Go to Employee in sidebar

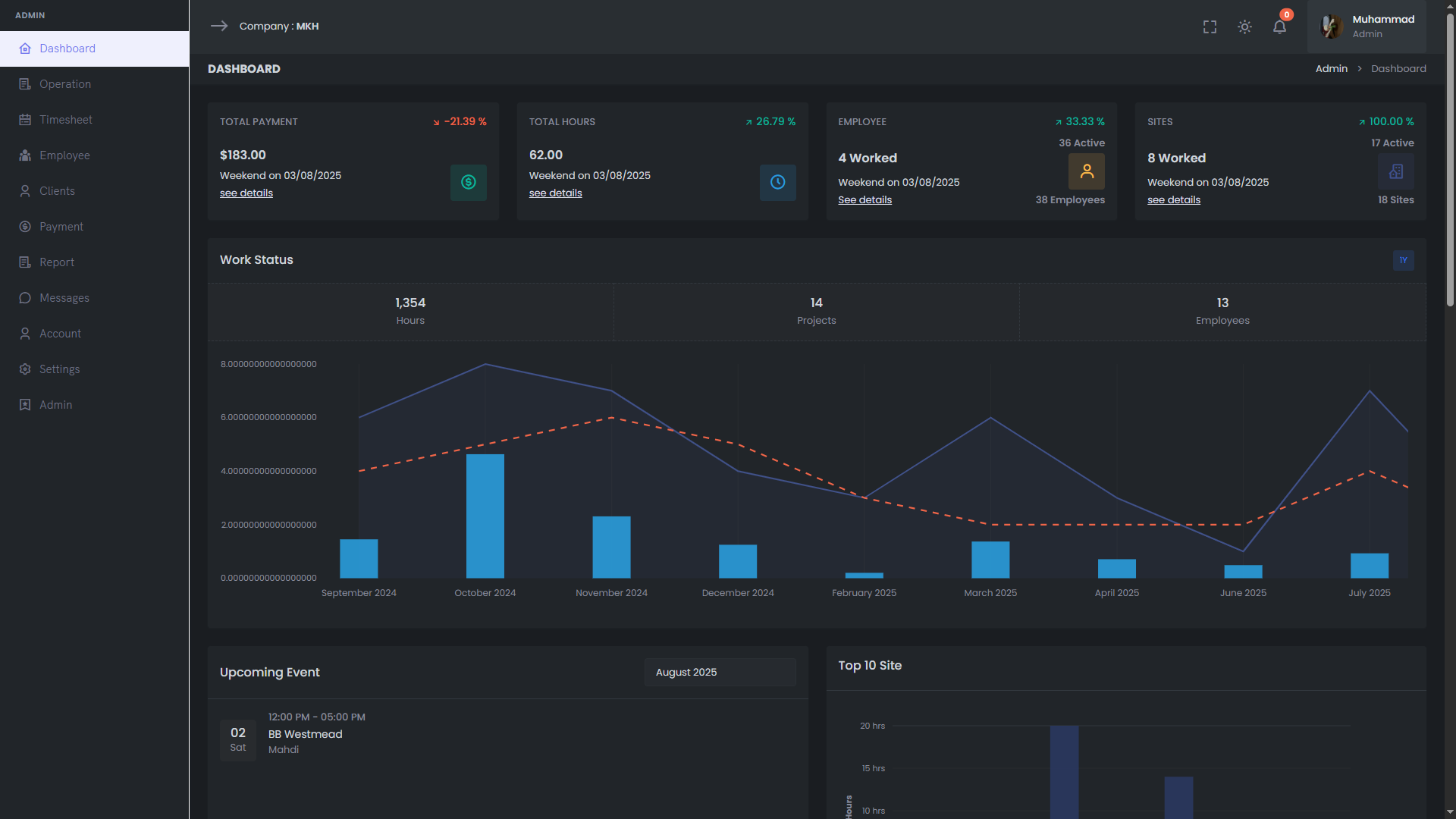tap(64, 155)
